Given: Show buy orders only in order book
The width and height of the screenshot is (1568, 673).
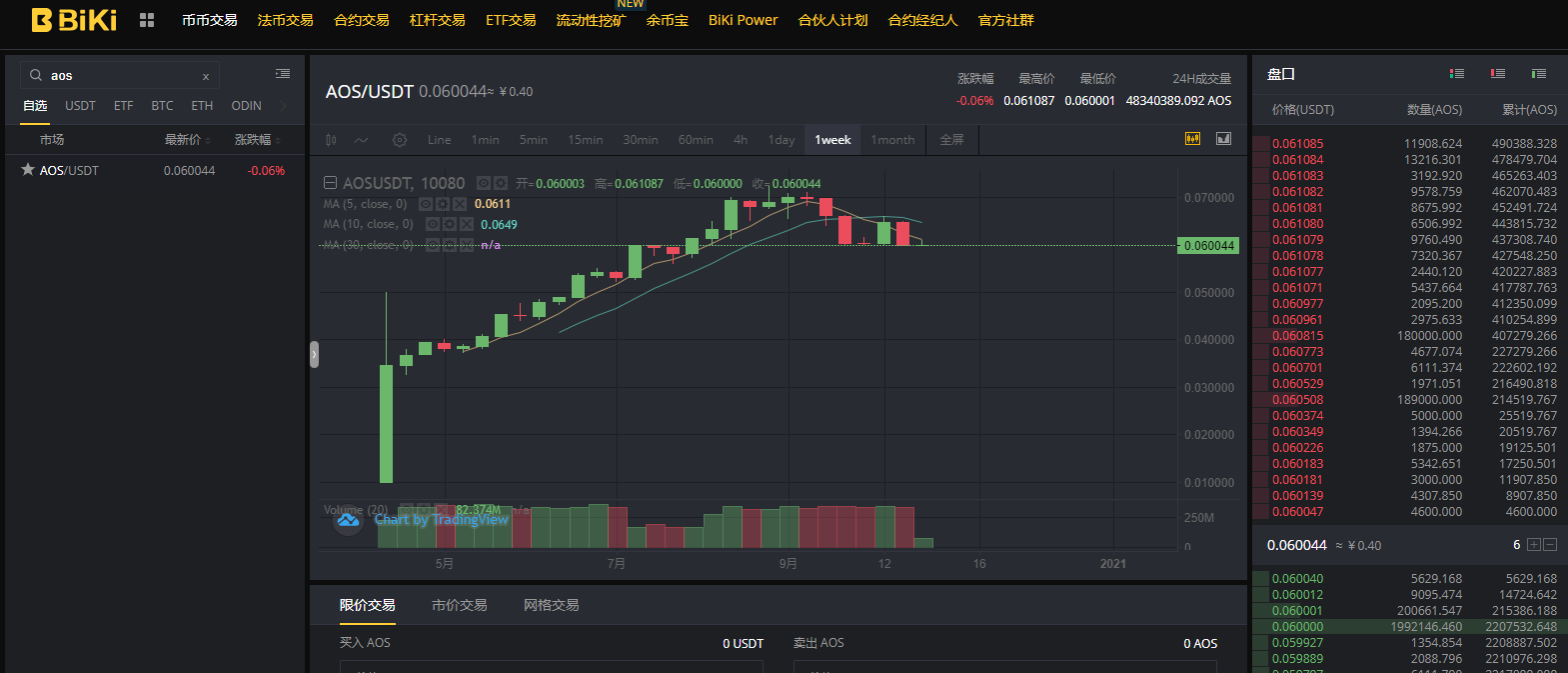Looking at the screenshot, I should 1538,74.
